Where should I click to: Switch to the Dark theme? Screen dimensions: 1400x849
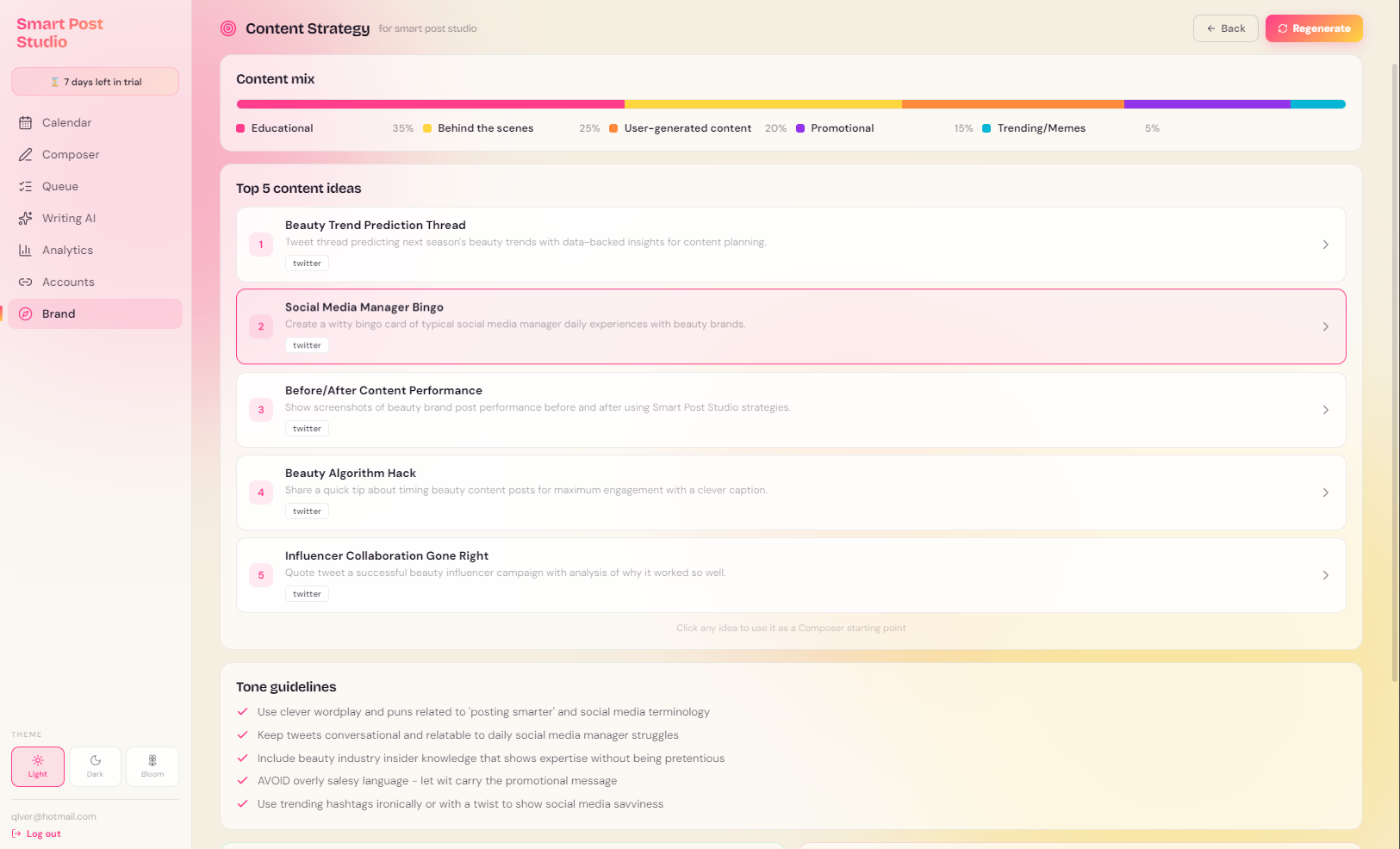pos(95,766)
